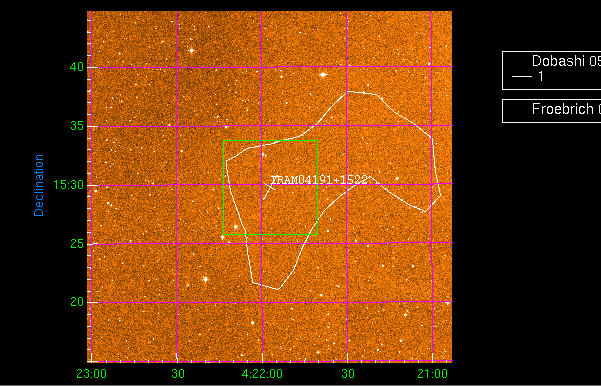The height and width of the screenshot is (386, 601).
Task: Click the 4:22:00 right ascension label
Action: (x=262, y=373)
